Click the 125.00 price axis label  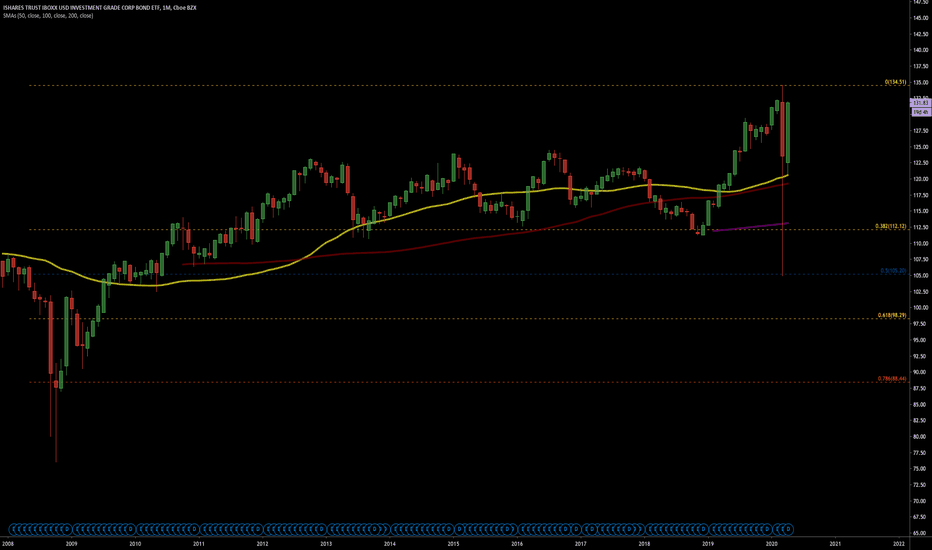tap(921, 147)
